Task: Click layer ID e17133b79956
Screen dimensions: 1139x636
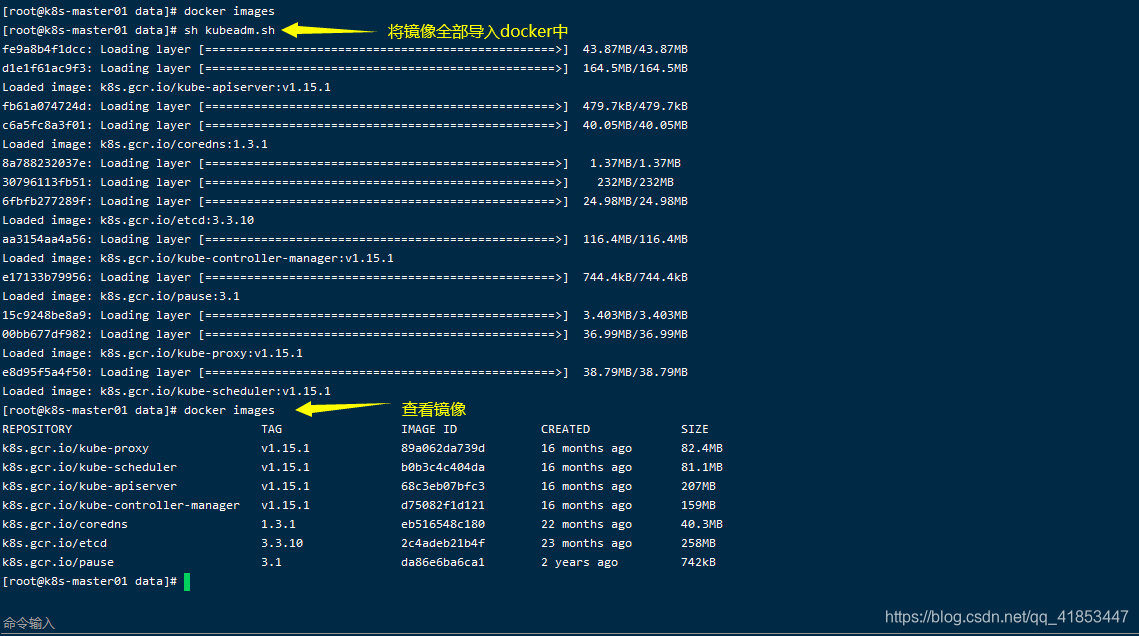Action: coord(44,277)
